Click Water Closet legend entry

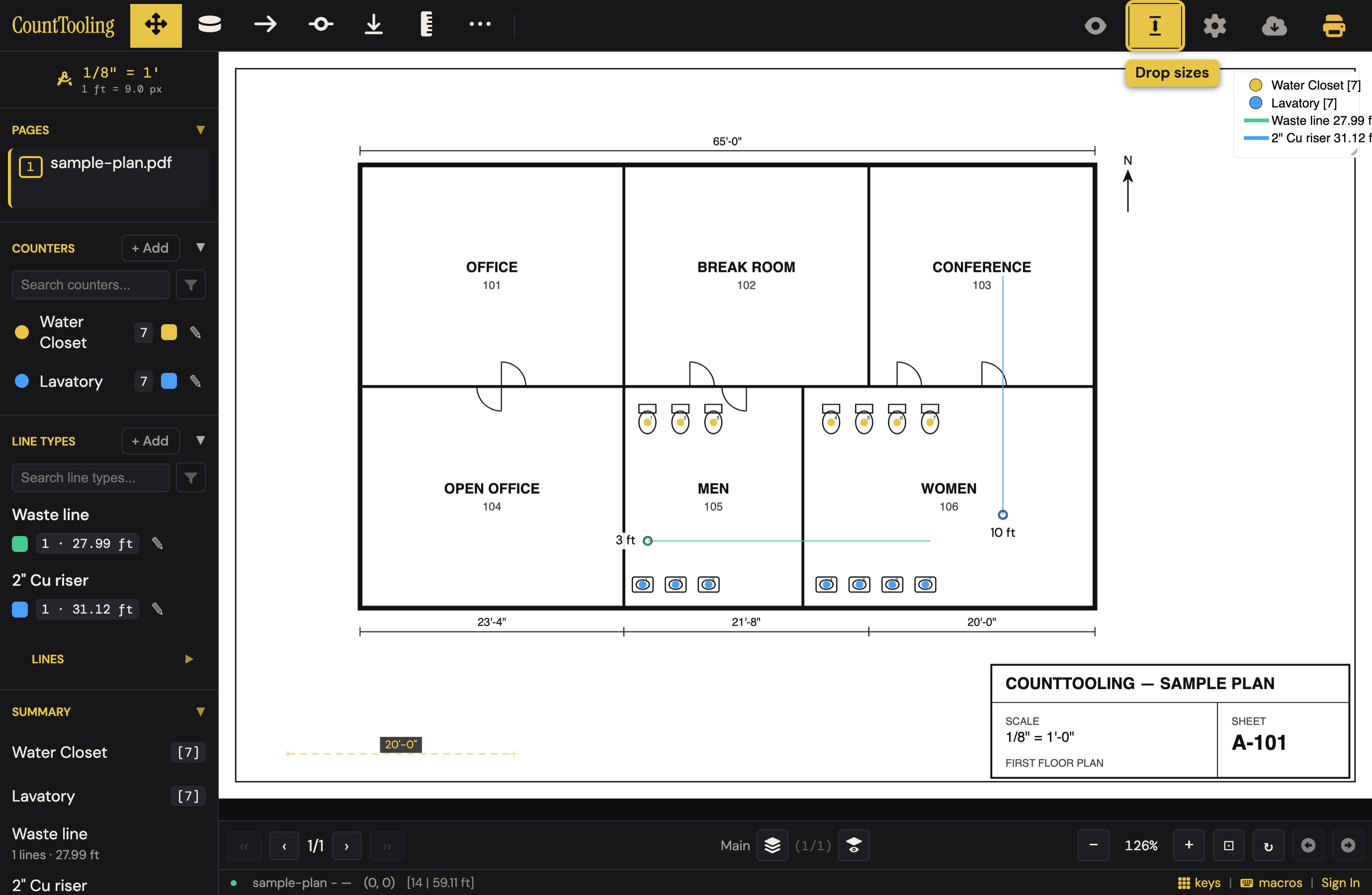coord(1304,86)
